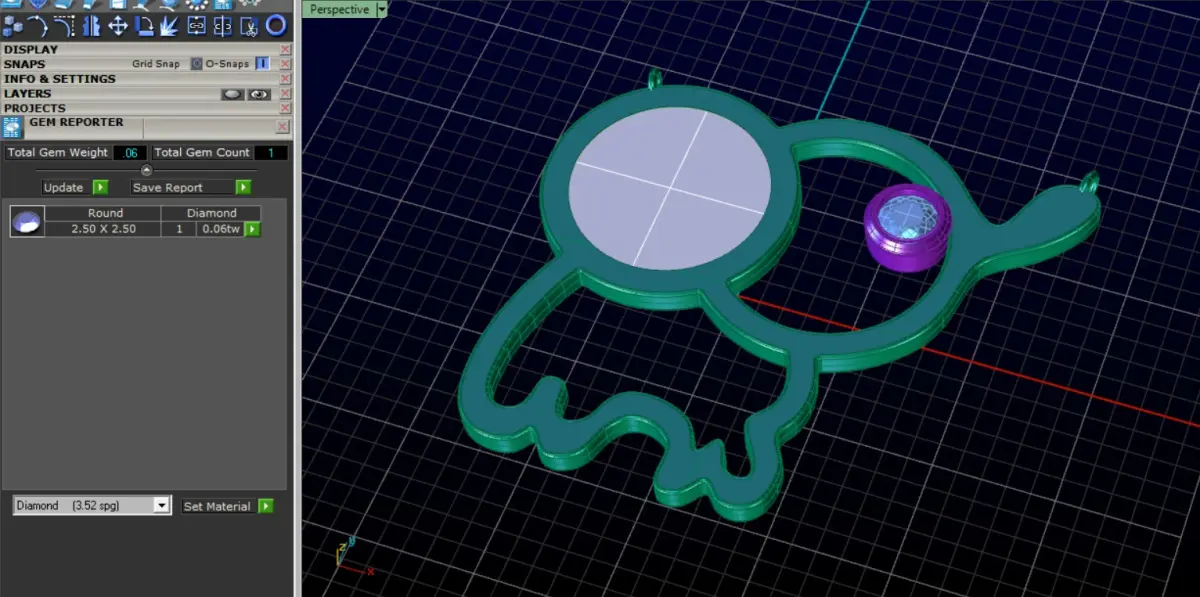Viewport: 1200px width, 597px height.
Task: Collapse the Gem Reporter header with the round arrow
Action: point(147,169)
